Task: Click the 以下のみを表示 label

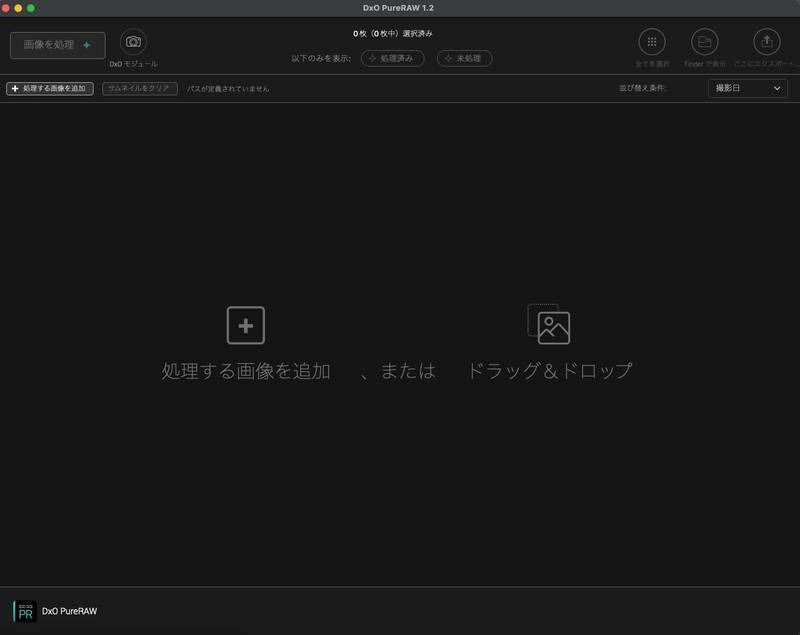Action: coord(321,59)
